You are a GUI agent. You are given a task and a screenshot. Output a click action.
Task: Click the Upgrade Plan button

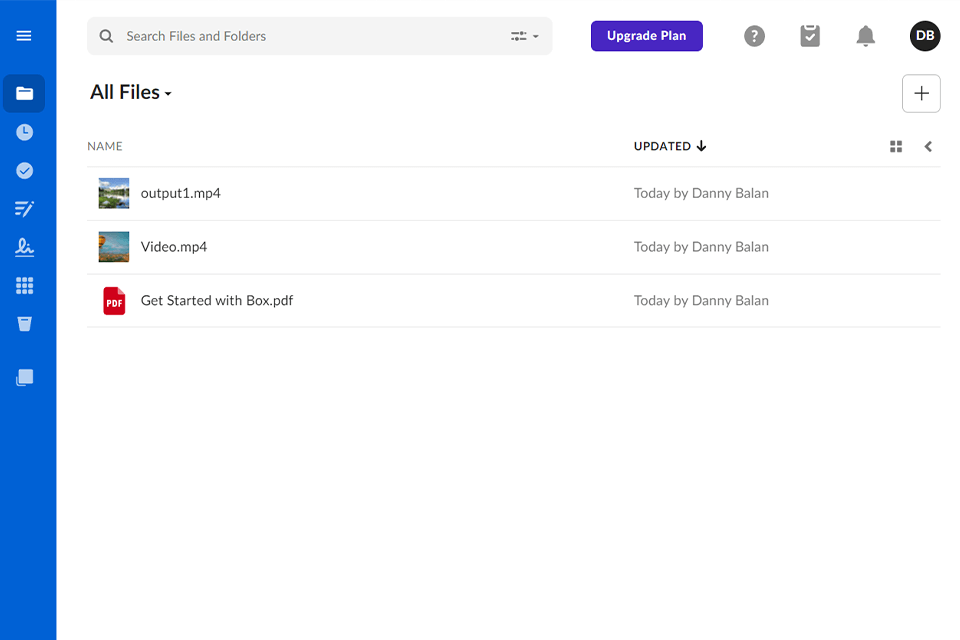tap(647, 36)
